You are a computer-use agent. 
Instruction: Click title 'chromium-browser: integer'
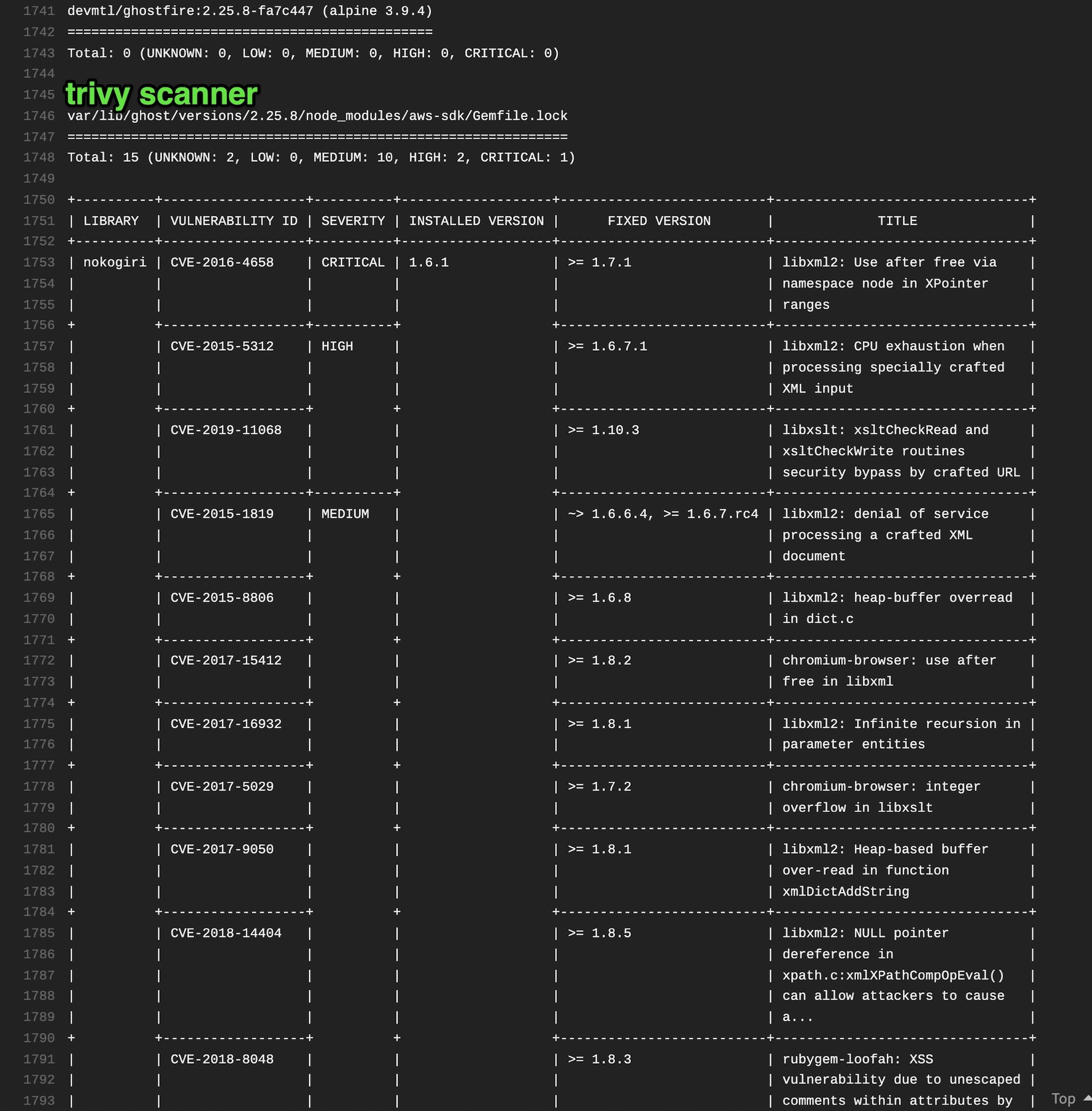click(x=882, y=786)
